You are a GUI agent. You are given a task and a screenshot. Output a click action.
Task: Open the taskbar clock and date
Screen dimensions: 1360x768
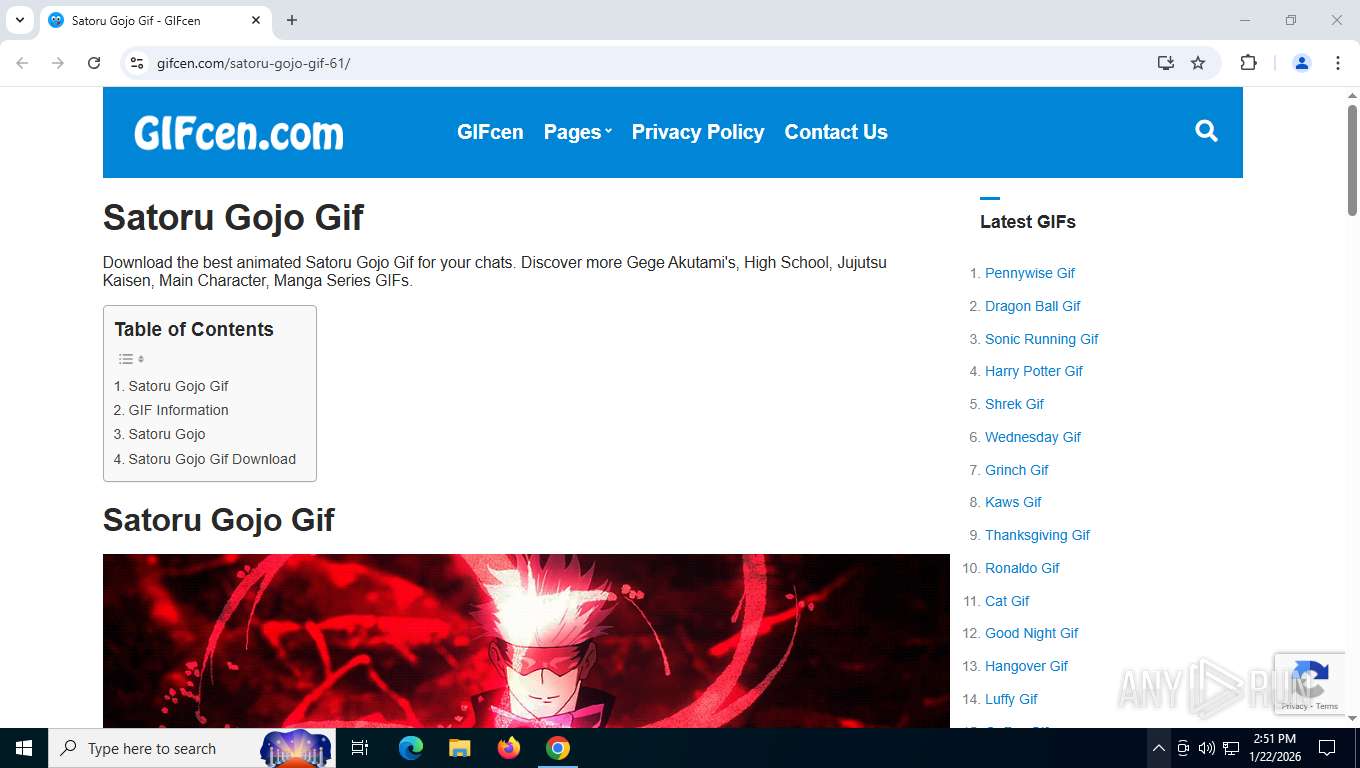pyautogui.click(x=1274, y=748)
